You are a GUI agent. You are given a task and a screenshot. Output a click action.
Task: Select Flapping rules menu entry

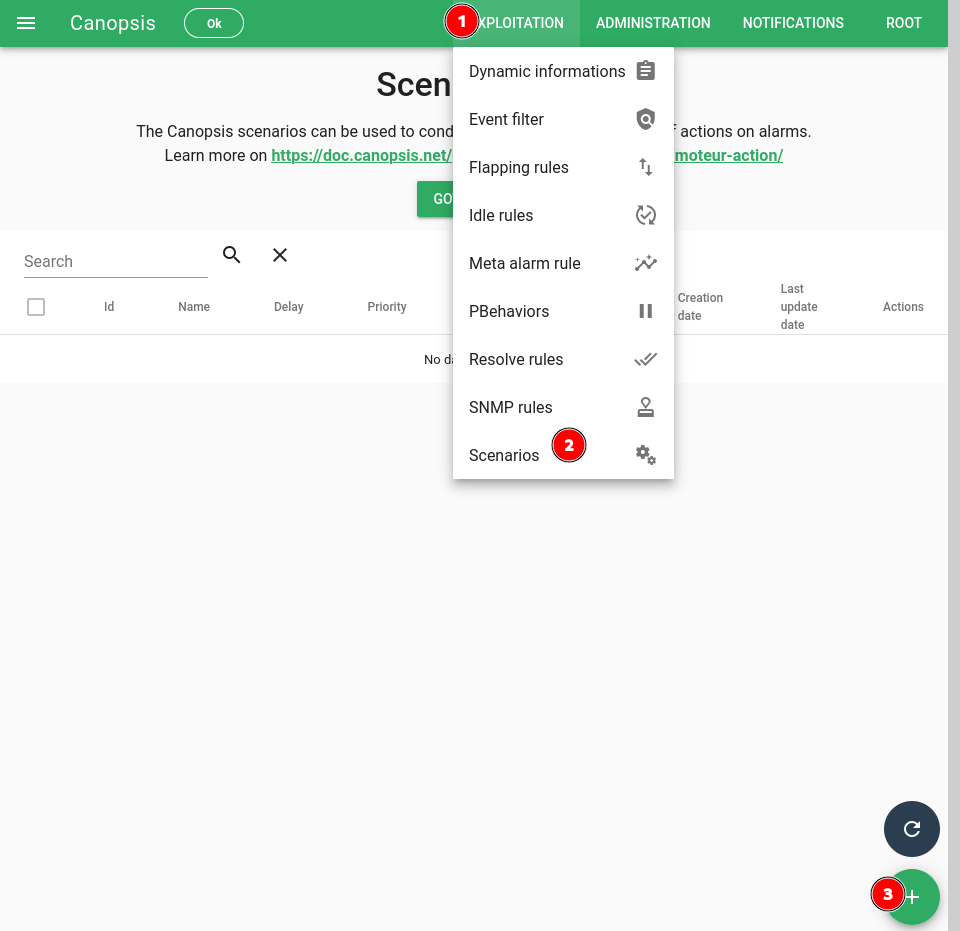563,167
